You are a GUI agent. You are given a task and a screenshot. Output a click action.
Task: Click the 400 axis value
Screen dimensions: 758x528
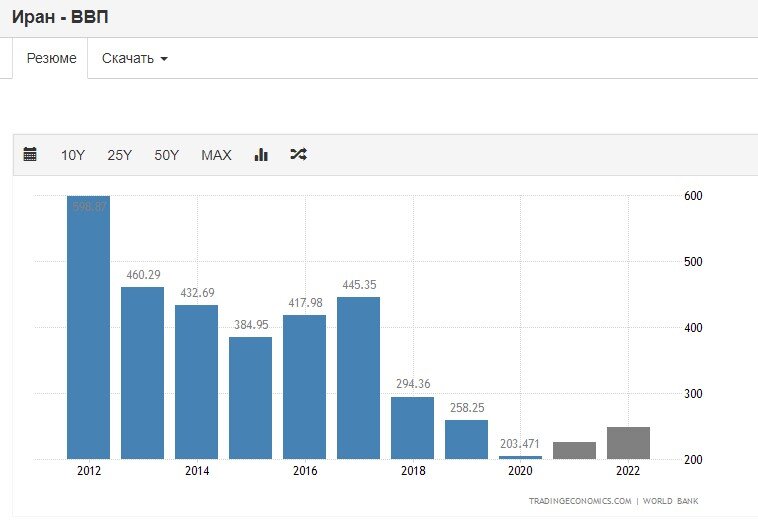coord(693,328)
